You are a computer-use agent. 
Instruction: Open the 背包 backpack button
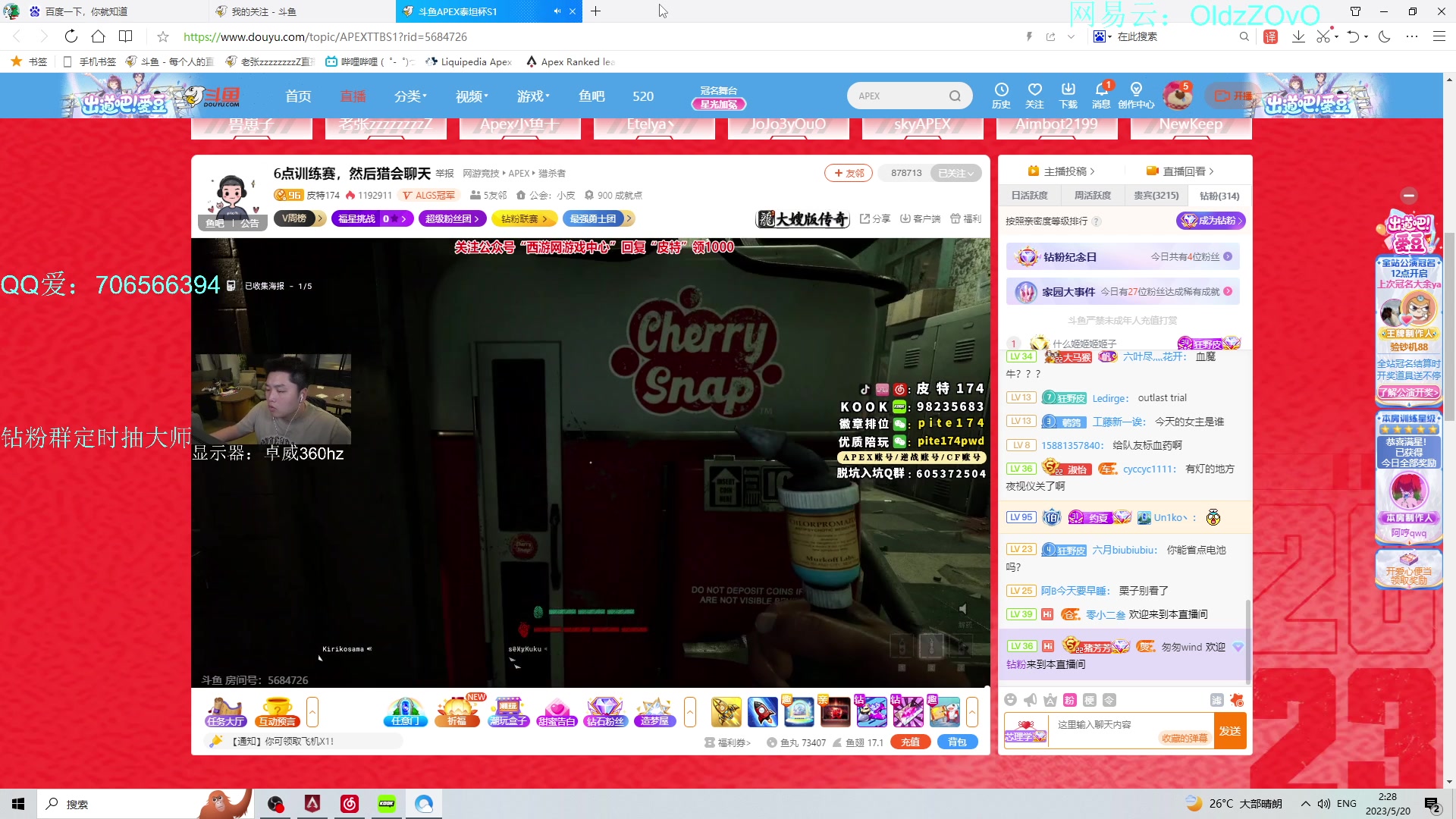(957, 742)
